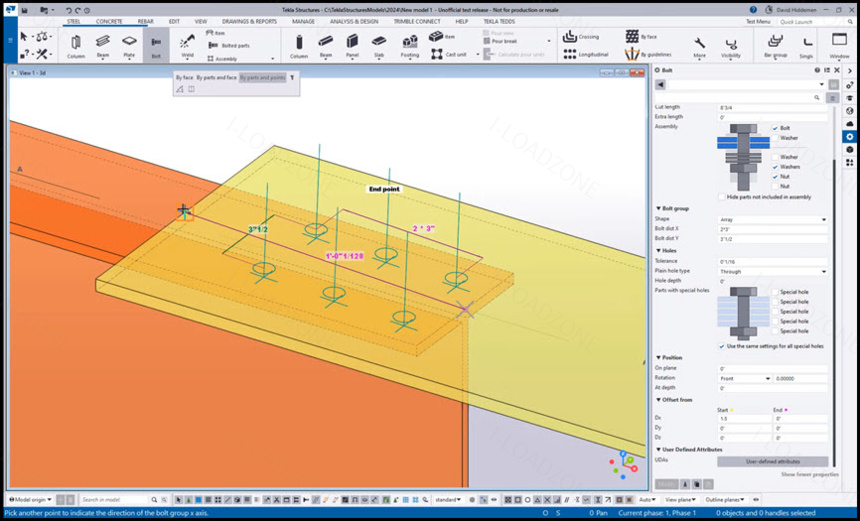Open the Model origin selector
Image resolution: width=860 pixels, height=521 pixels.
31,500
